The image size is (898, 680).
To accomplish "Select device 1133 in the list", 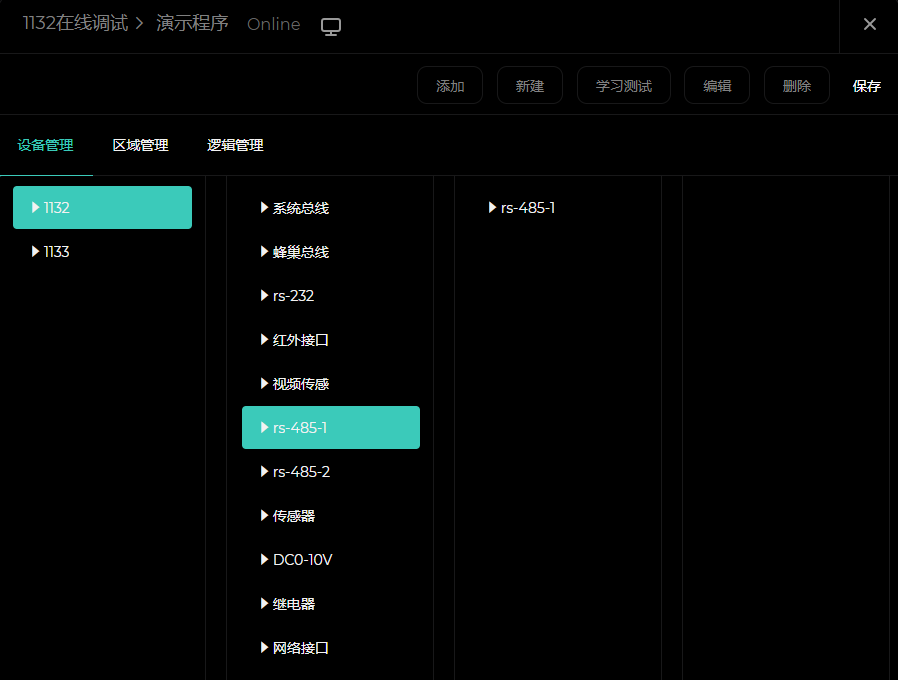I will (103, 251).
